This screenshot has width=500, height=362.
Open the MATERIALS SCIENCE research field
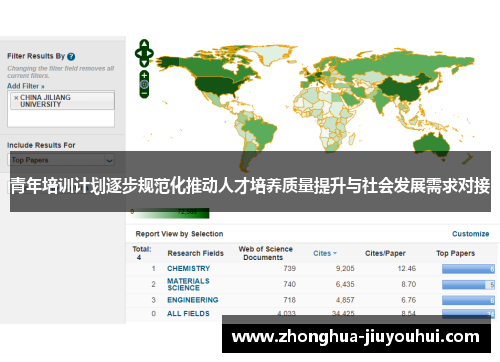point(188,284)
